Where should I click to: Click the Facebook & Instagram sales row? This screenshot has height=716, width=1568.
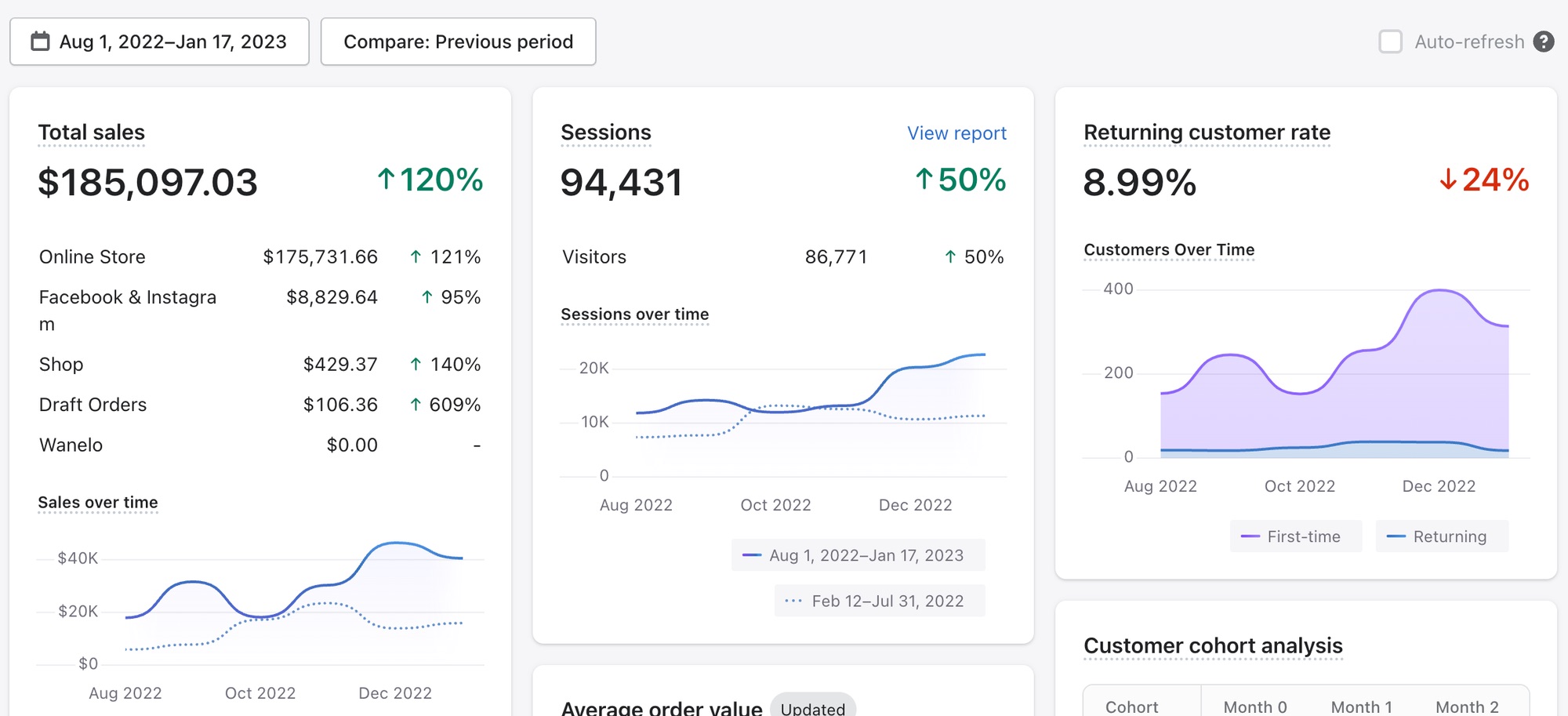(260, 311)
